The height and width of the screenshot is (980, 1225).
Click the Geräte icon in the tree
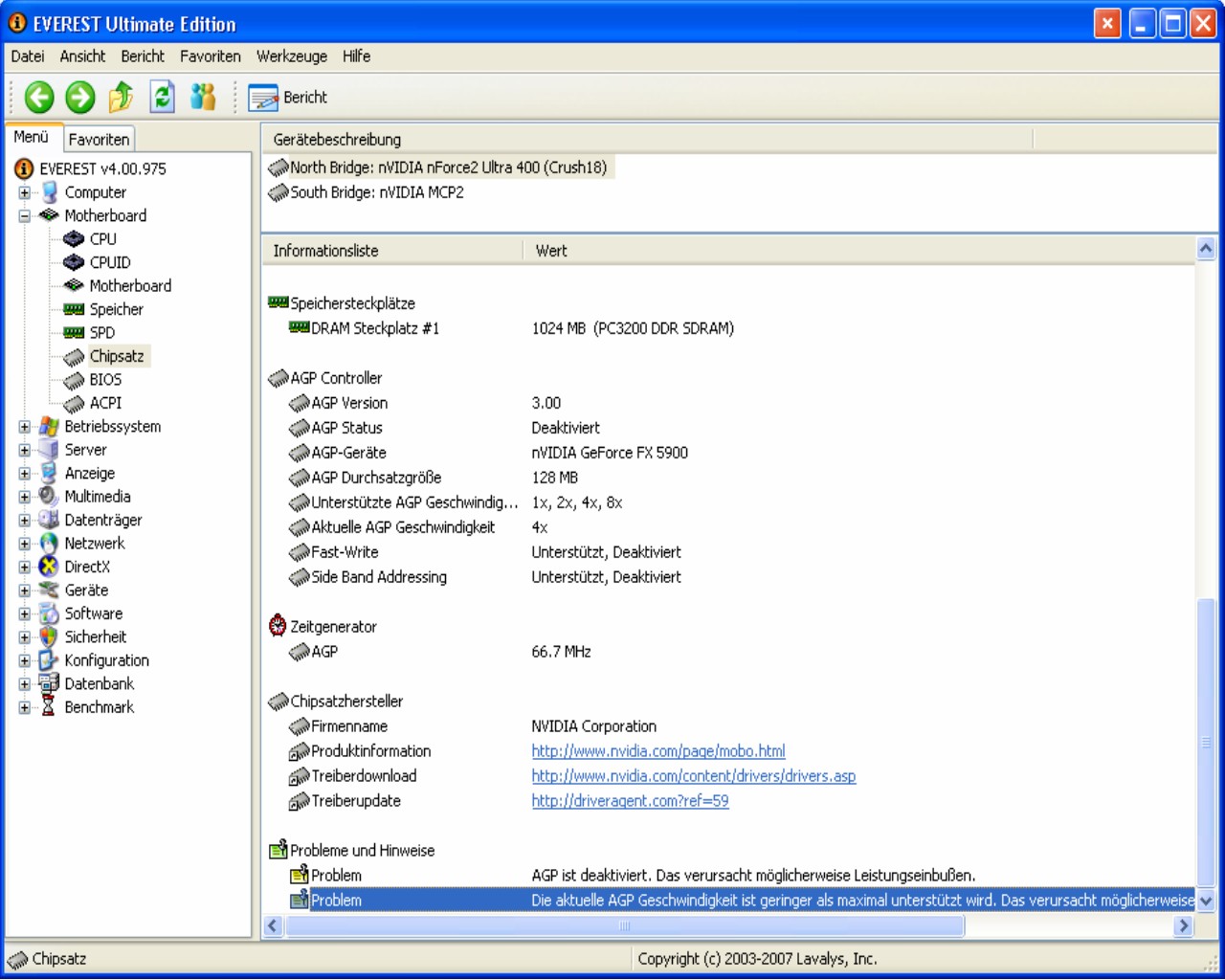49,590
